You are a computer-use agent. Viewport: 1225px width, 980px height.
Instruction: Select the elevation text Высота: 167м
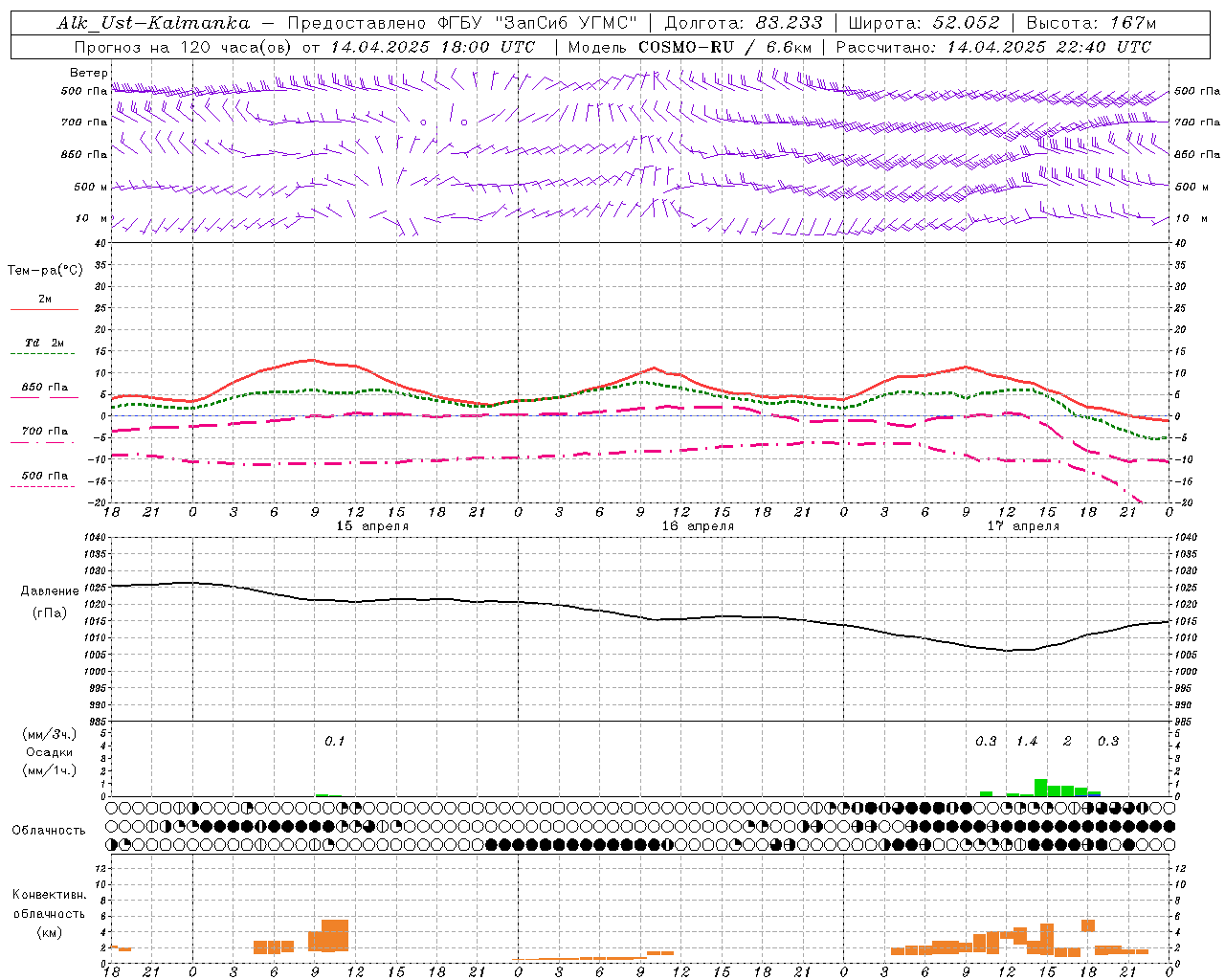click(x=1091, y=23)
